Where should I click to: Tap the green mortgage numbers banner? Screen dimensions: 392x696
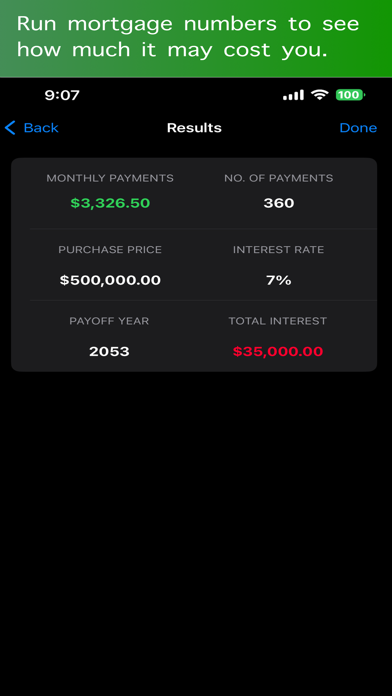[x=196, y=38]
